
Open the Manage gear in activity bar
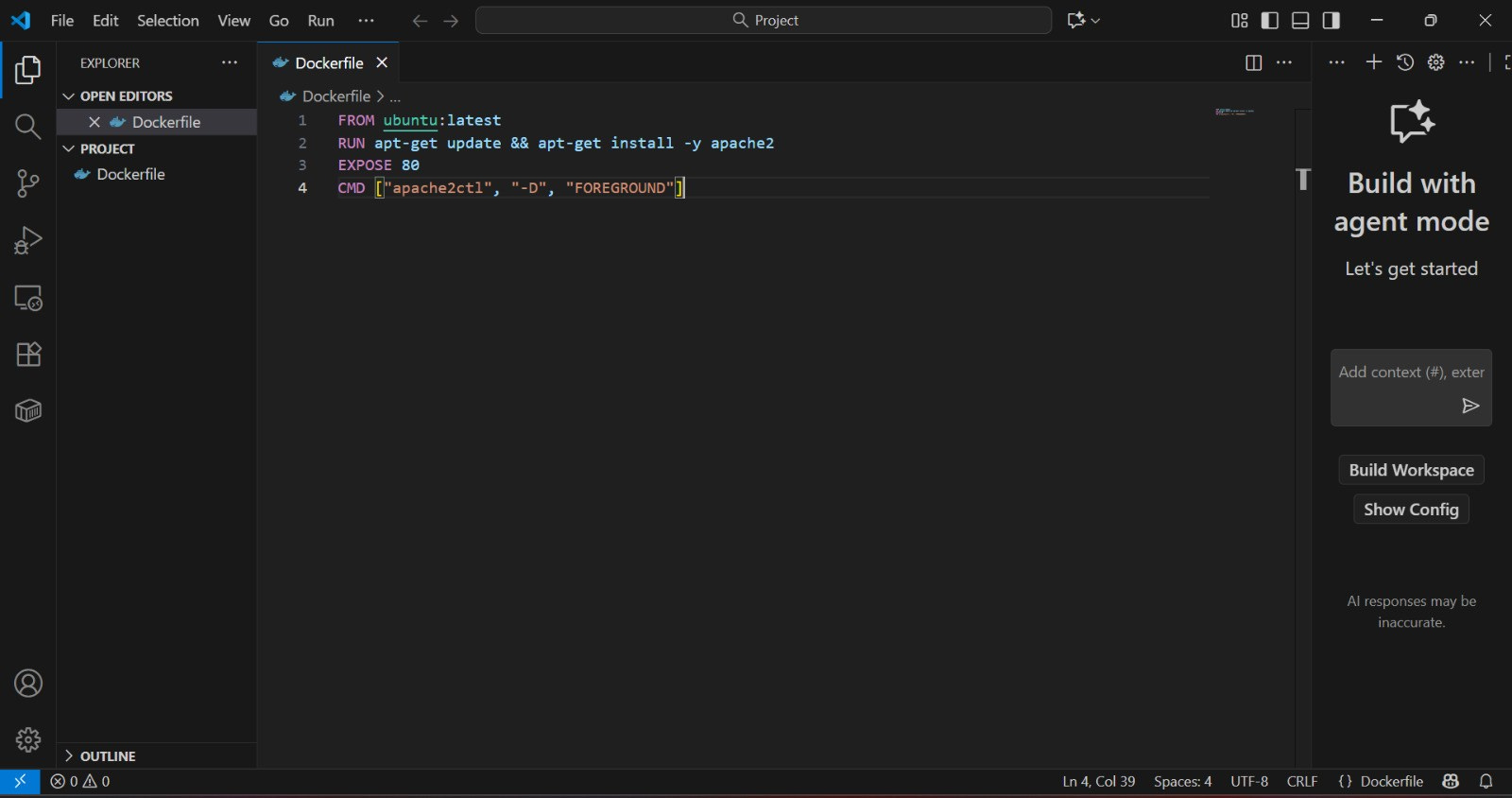point(28,739)
